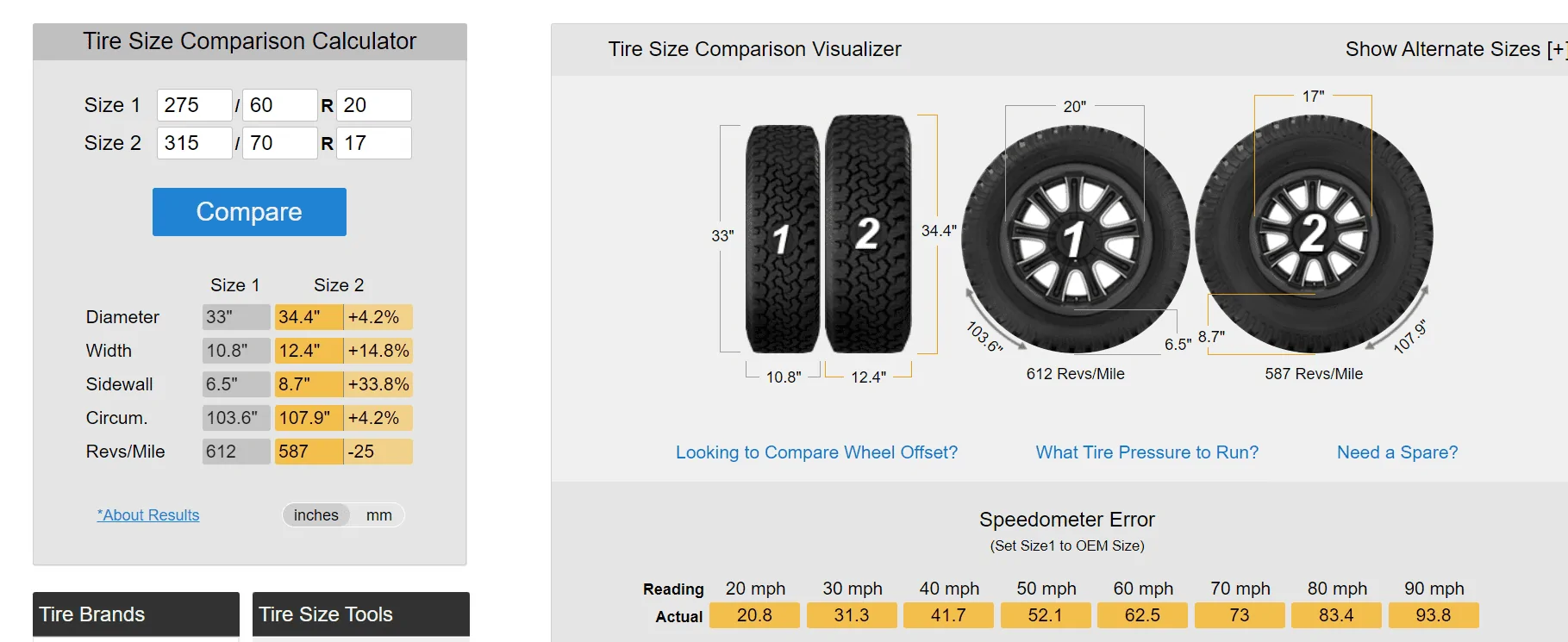This screenshot has height=642, width=1568.
Task: Click the tire 2 front tread image
Action: (867, 234)
